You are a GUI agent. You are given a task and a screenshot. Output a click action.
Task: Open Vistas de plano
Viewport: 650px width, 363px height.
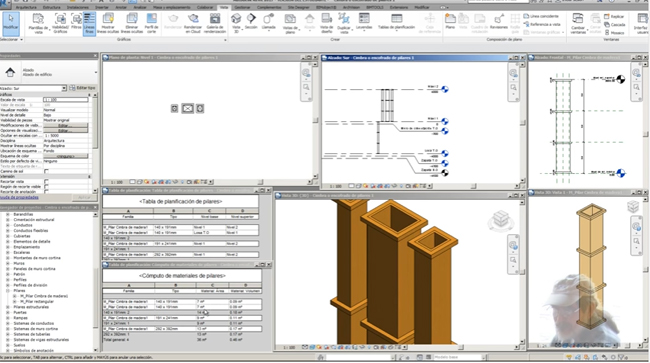click(290, 23)
